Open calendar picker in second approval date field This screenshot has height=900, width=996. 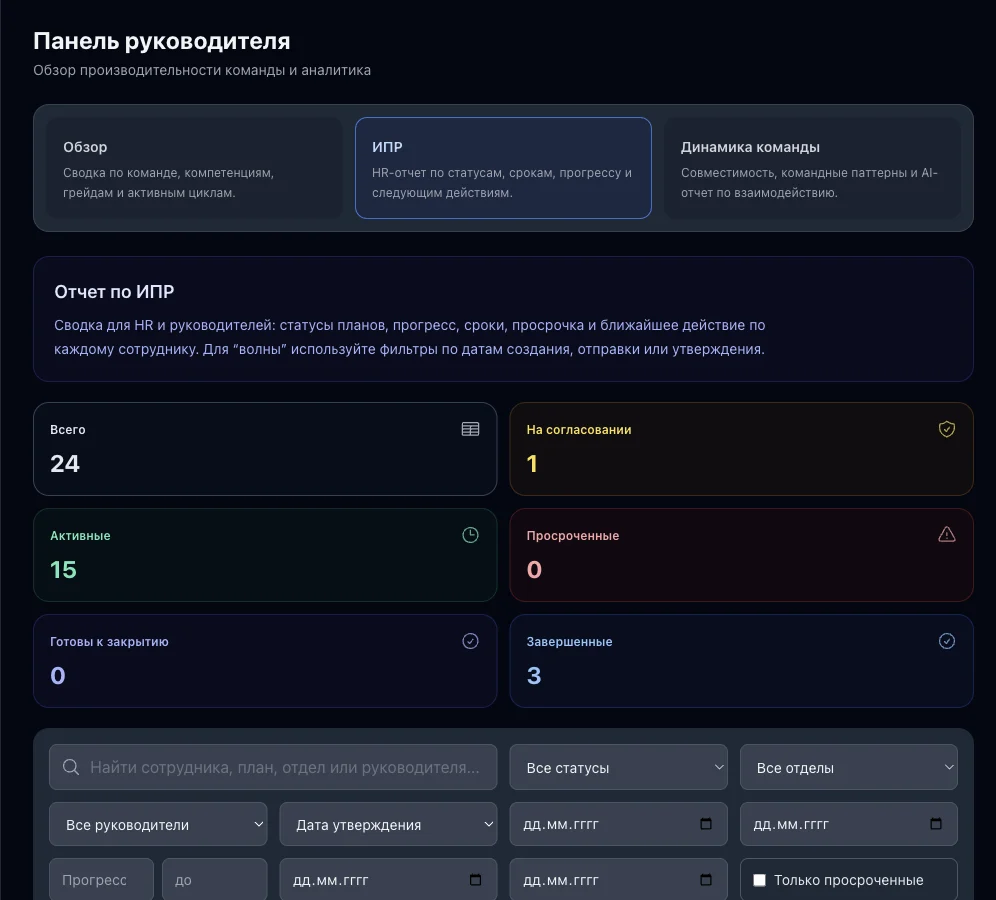(936, 824)
